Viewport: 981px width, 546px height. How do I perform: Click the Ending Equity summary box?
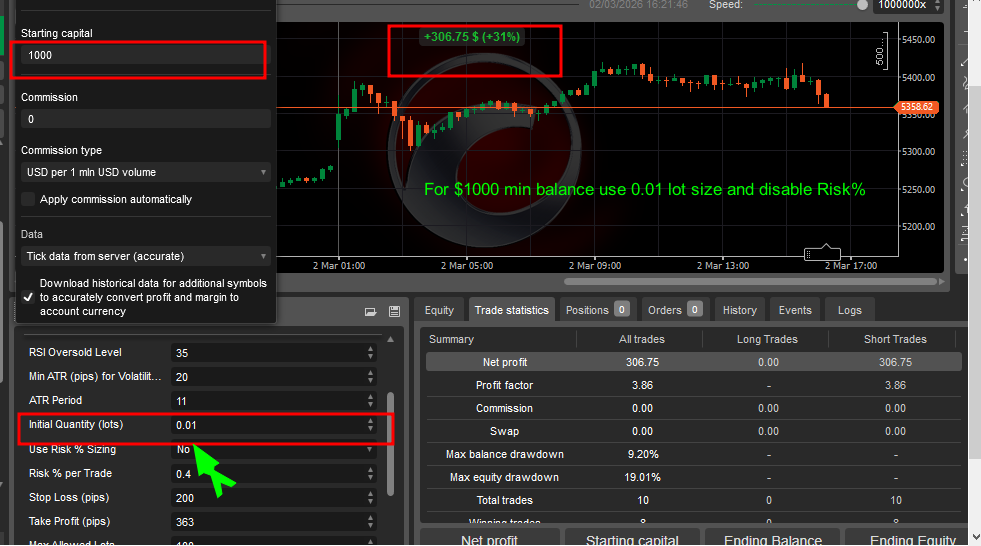coord(907,537)
